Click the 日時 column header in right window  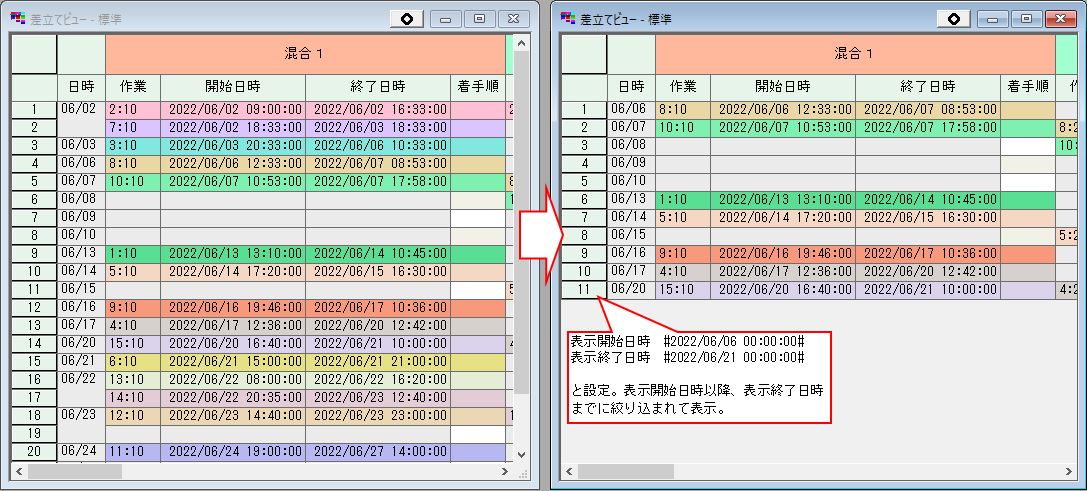click(632, 87)
